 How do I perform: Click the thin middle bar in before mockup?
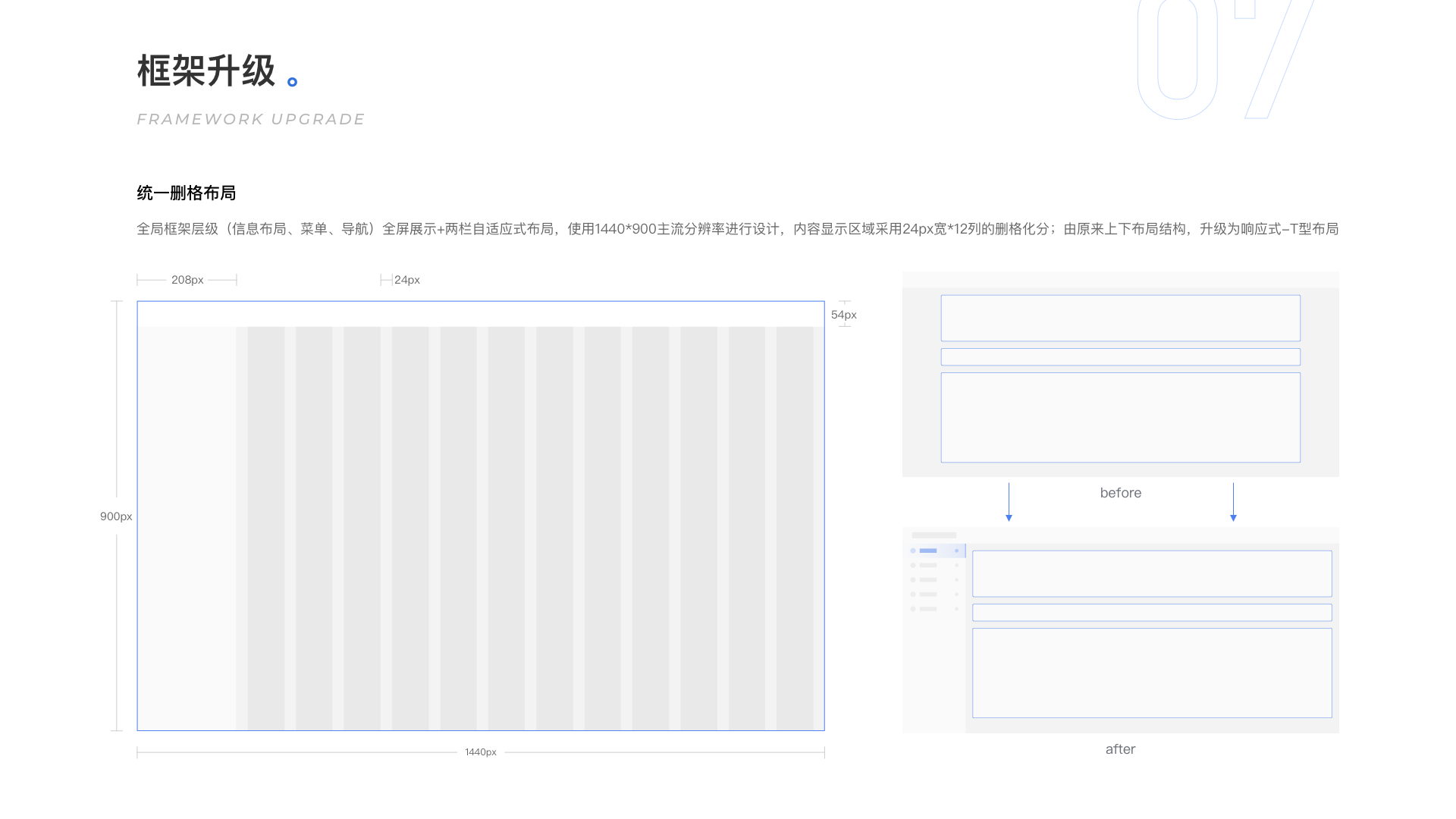[x=1120, y=357]
